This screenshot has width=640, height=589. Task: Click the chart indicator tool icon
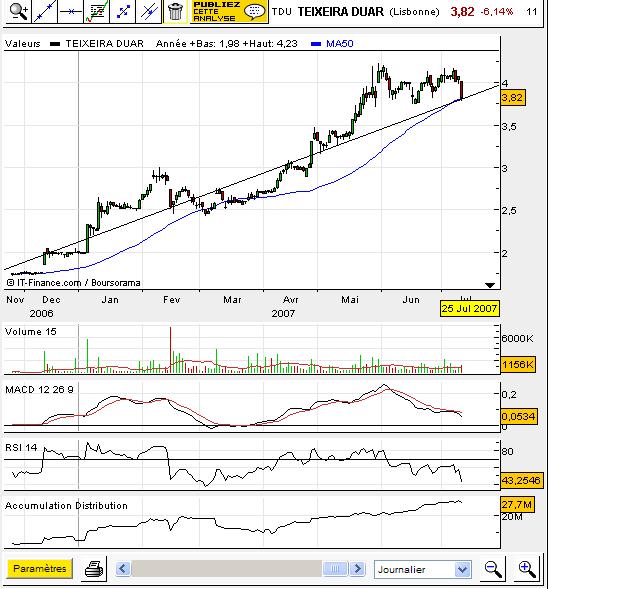click(x=96, y=12)
